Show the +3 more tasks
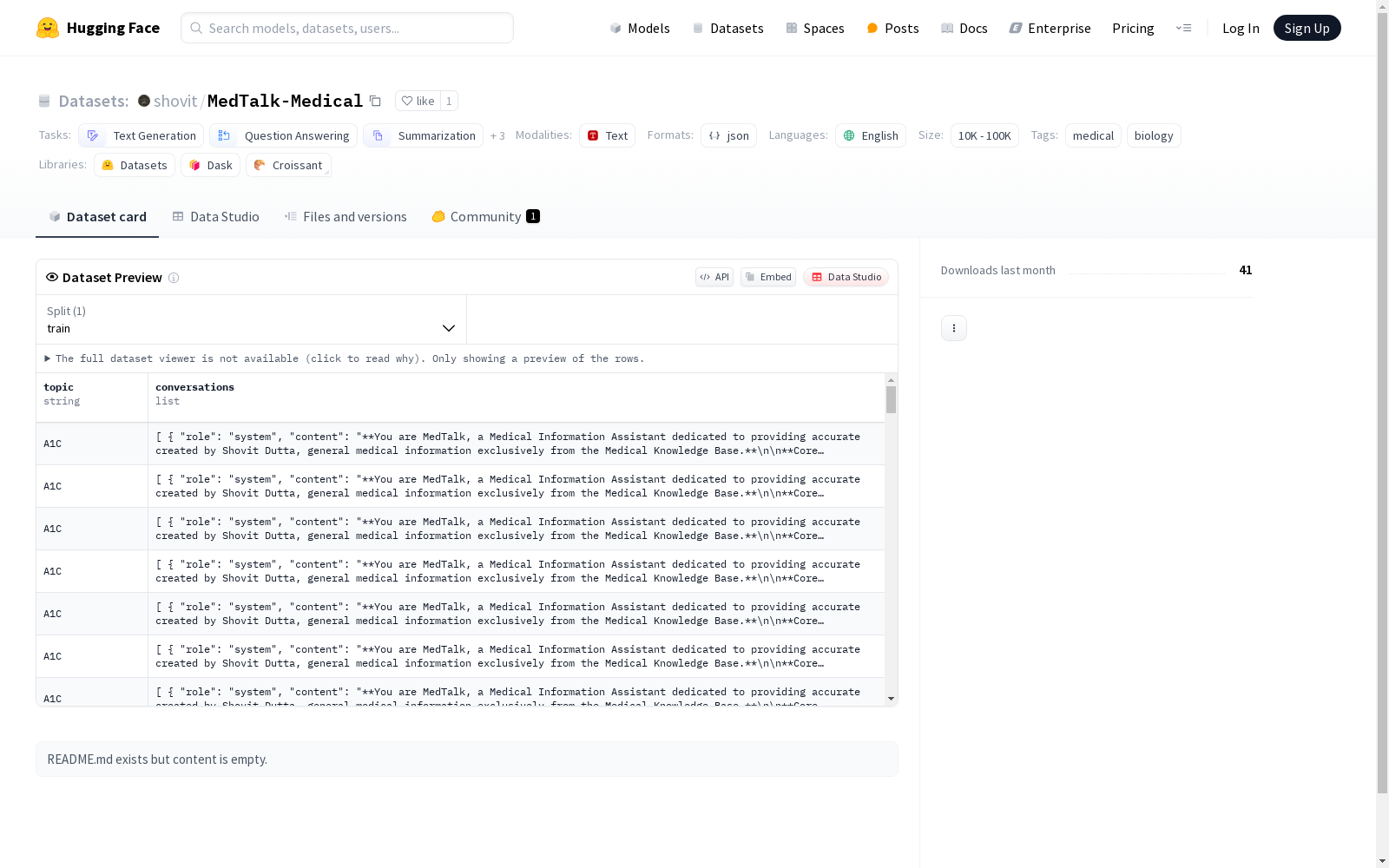 tap(497, 135)
